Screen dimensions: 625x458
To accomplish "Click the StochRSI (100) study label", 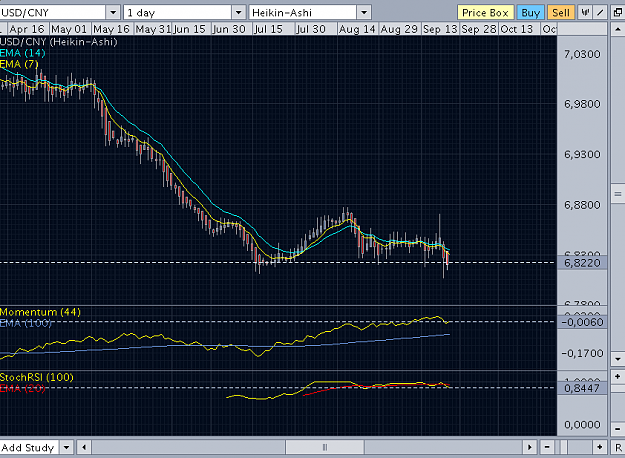I will tap(37, 377).
